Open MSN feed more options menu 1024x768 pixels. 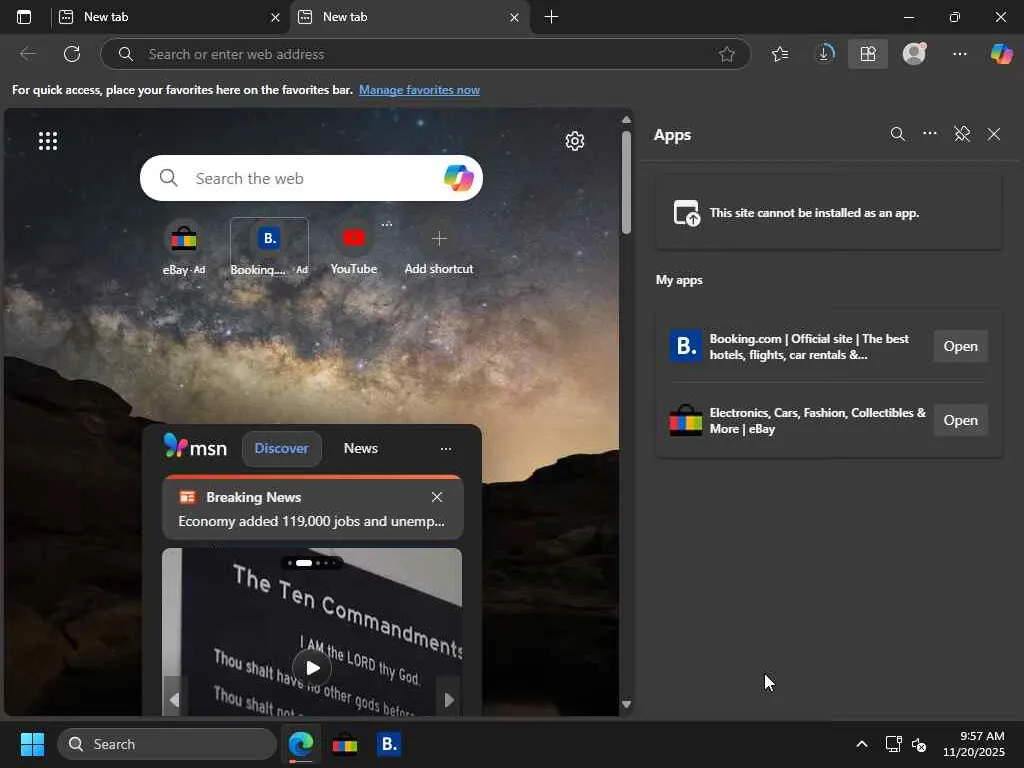(x=446, y=449)
